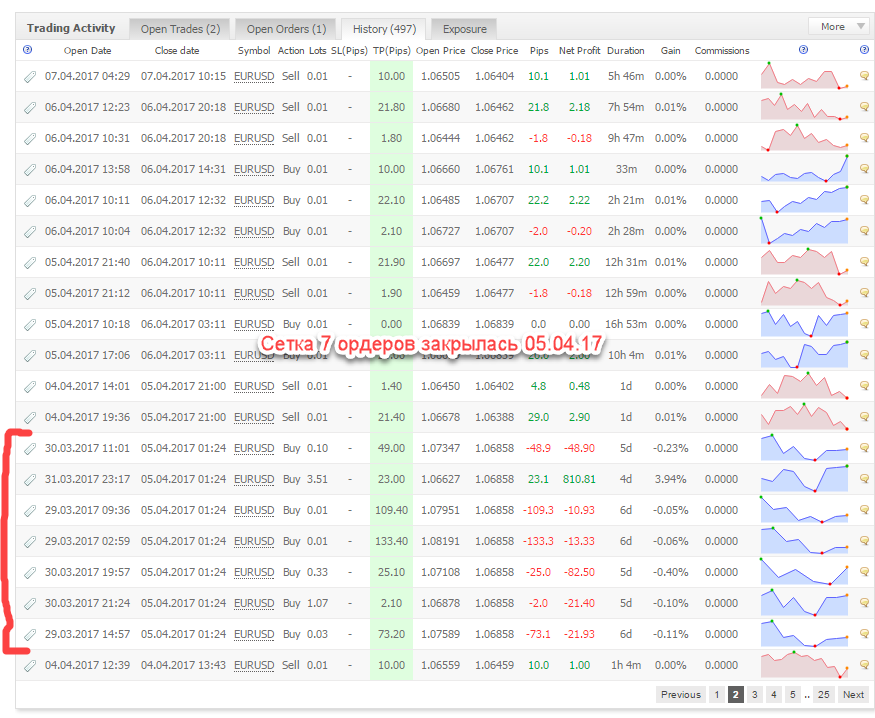
Task: Sort by the Net Profit column header
Action: 579,51
